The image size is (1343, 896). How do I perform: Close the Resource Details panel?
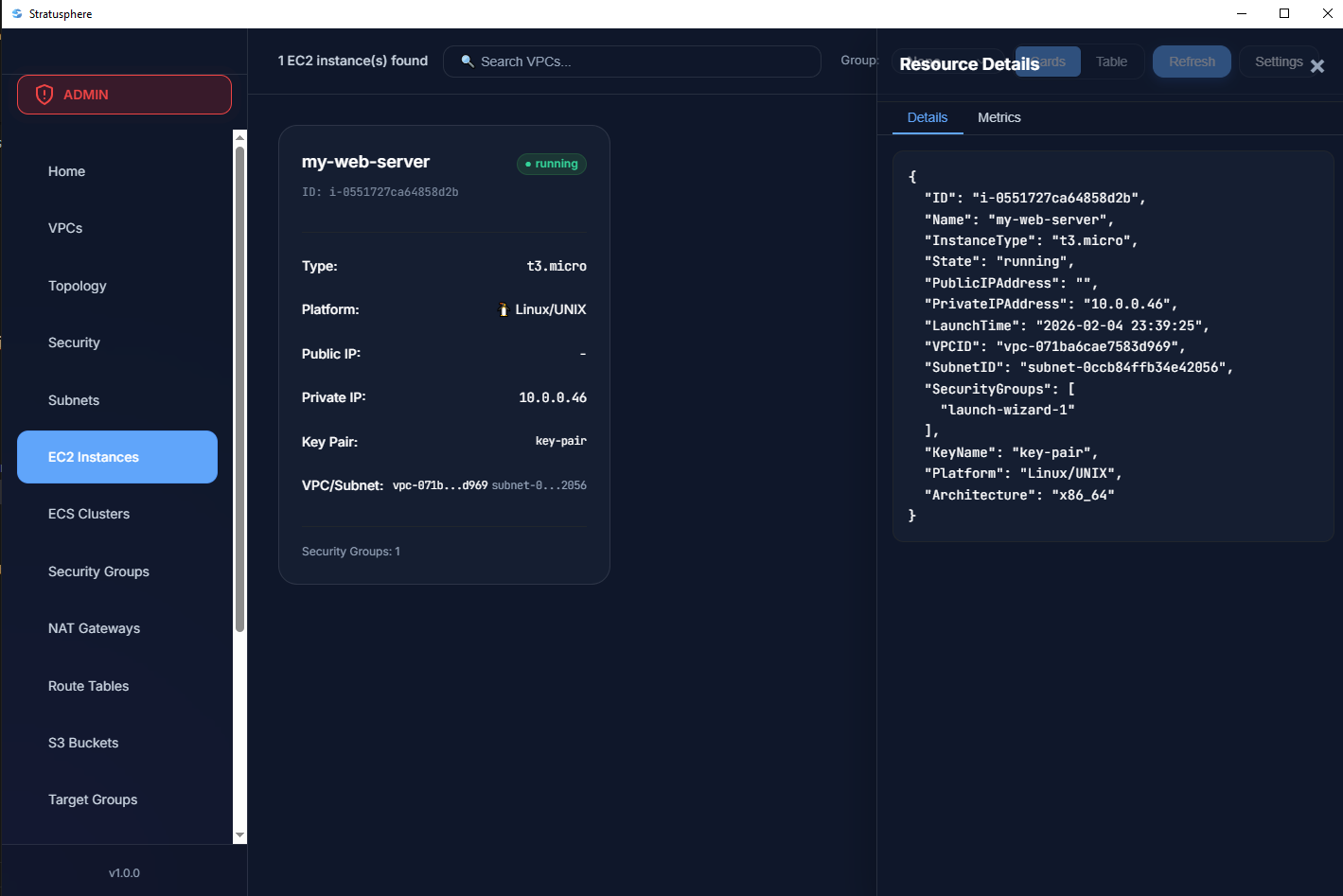tap(1316, 66)
